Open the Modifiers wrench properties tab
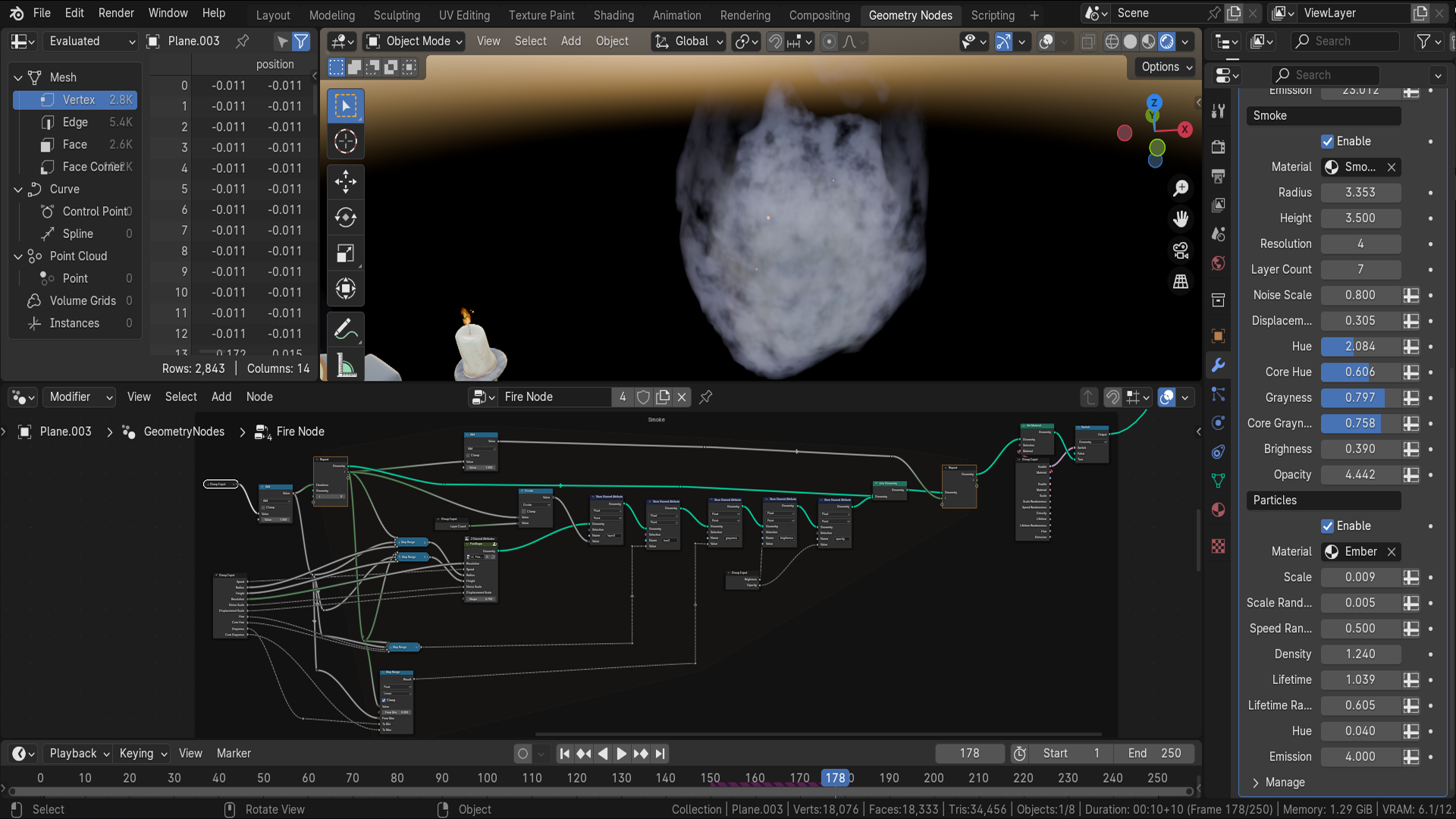Image resolution: width=1456 pixels, height=819 pixels. (1219, 365)
